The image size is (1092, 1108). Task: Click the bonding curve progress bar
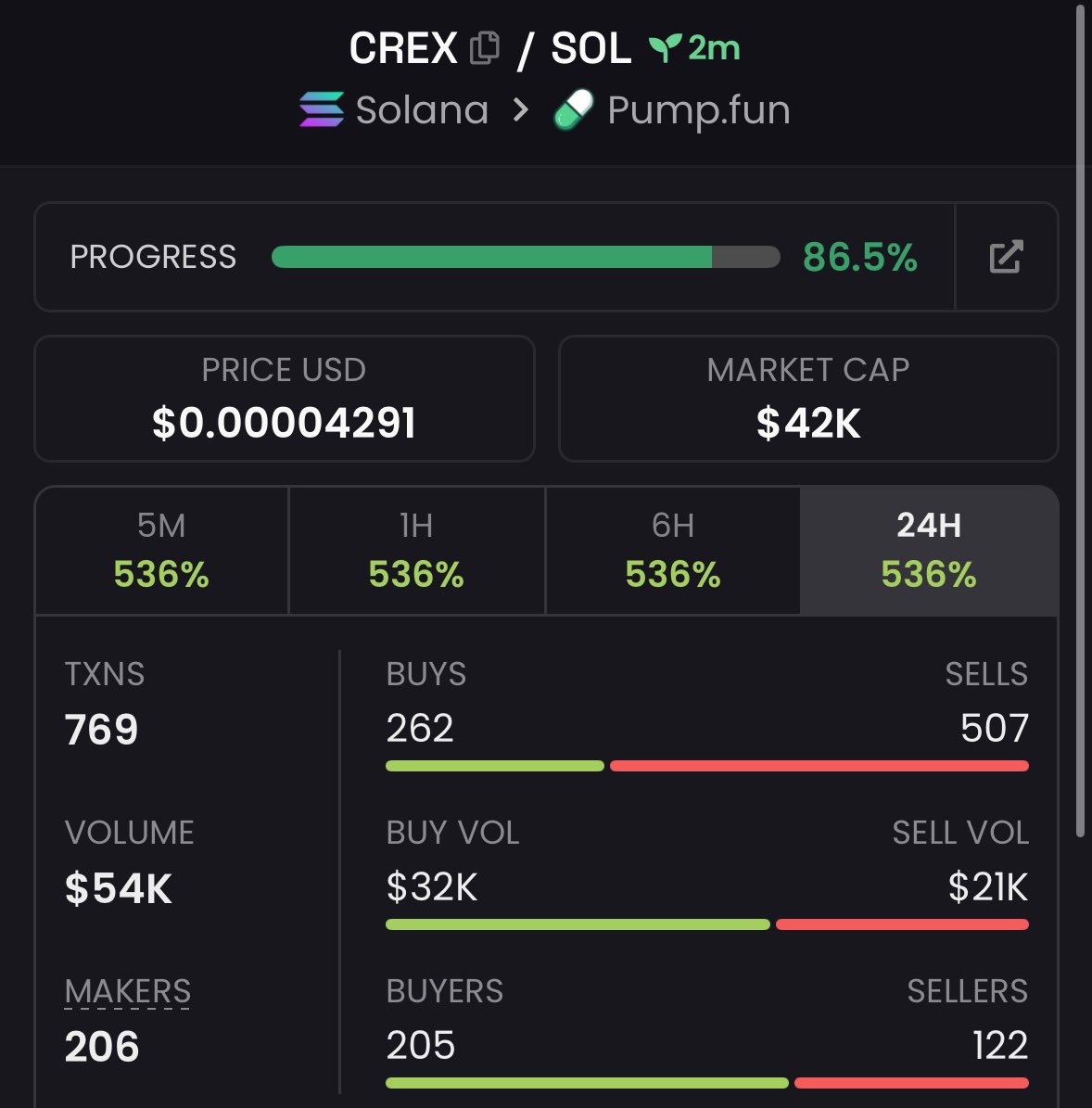[x=525, y=257]
